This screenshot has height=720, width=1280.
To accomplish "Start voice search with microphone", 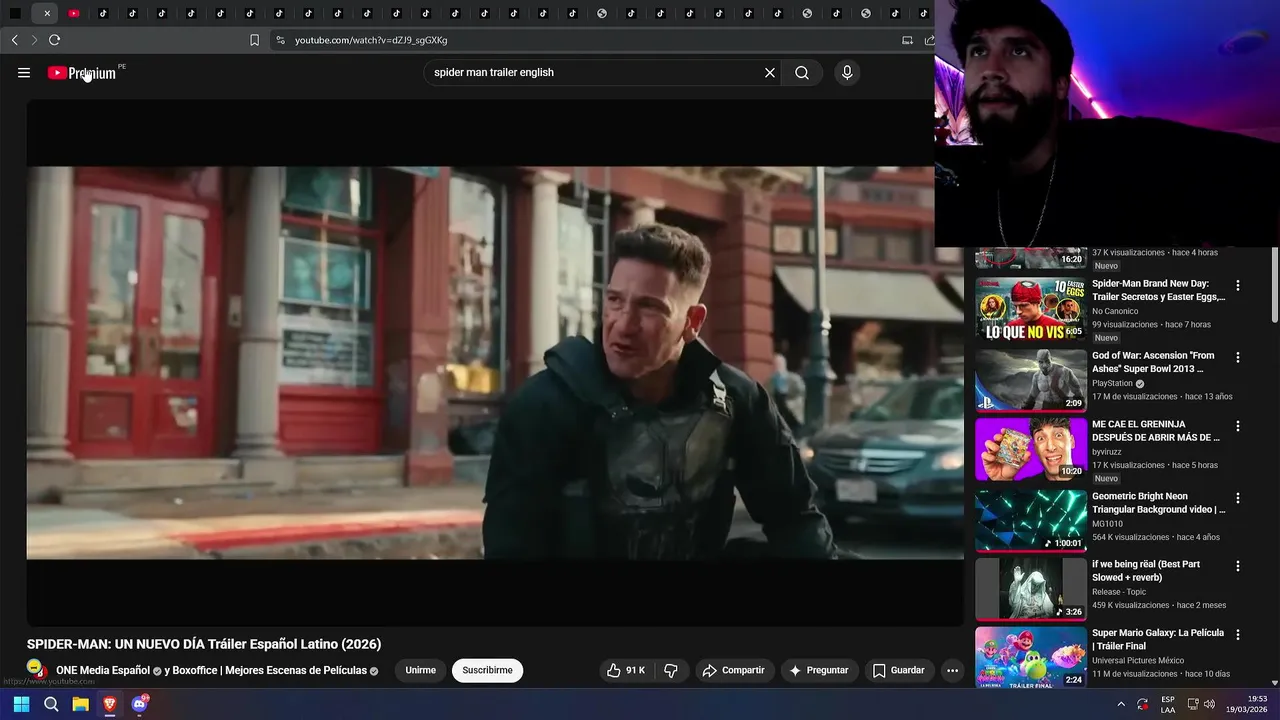I will pos(847,73).
